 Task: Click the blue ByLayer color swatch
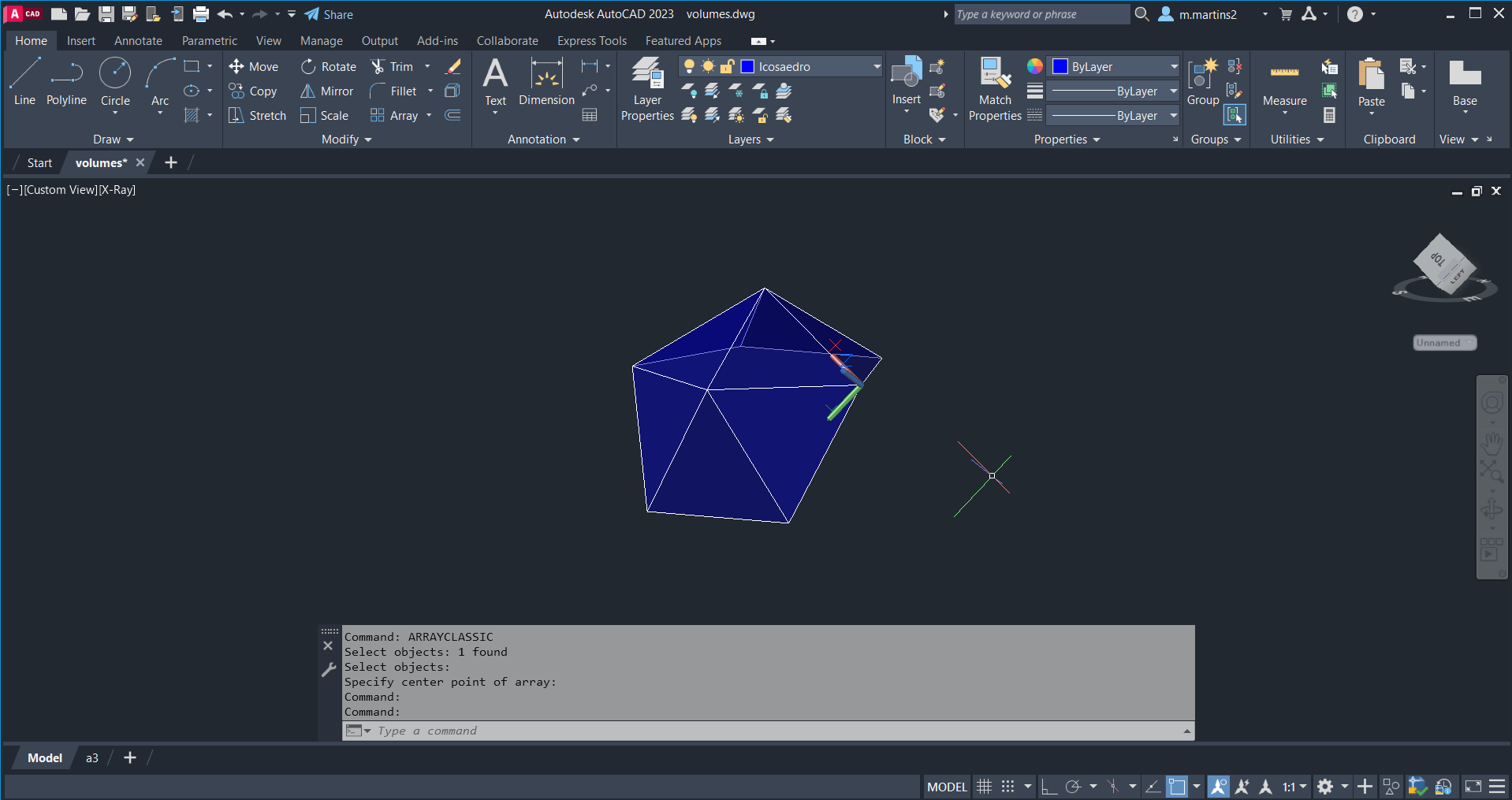pyautogui.click(x=1060, y=67)
